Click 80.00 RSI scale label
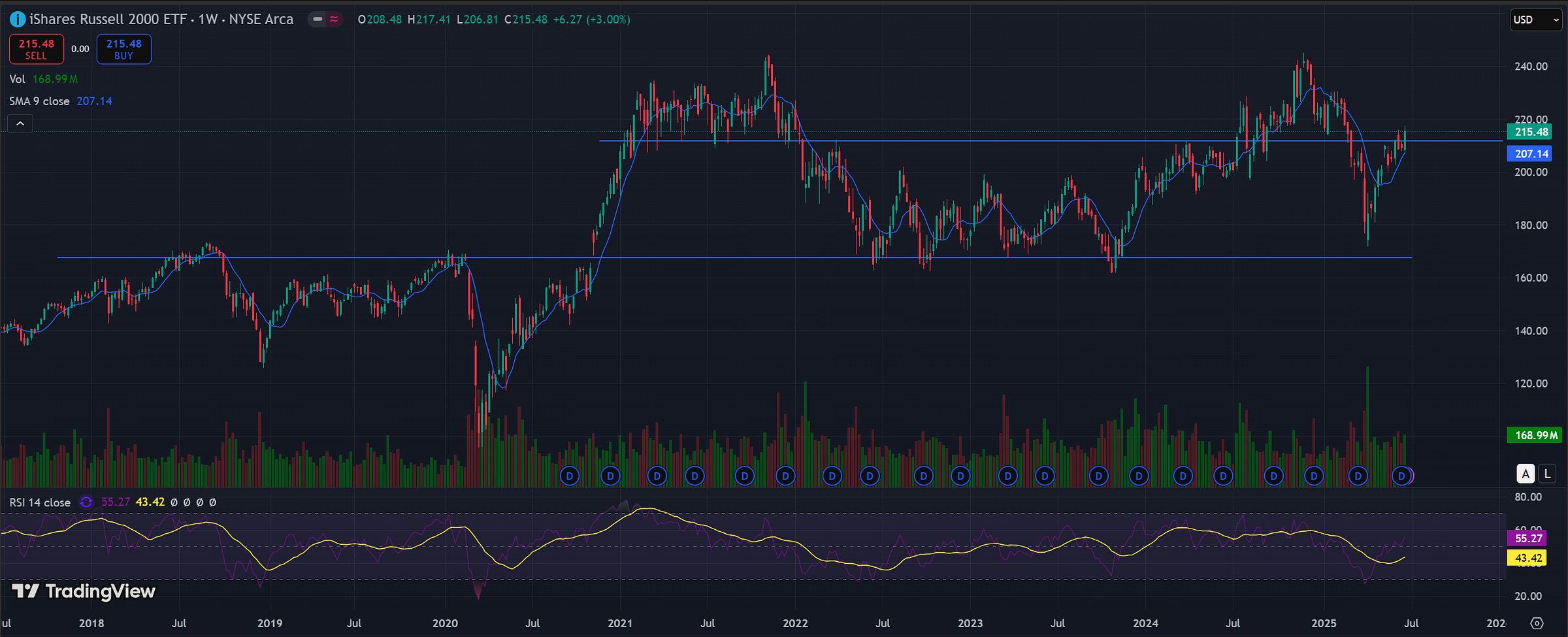This screenshot has height=637, width=1568. [x=1528, y=497]
